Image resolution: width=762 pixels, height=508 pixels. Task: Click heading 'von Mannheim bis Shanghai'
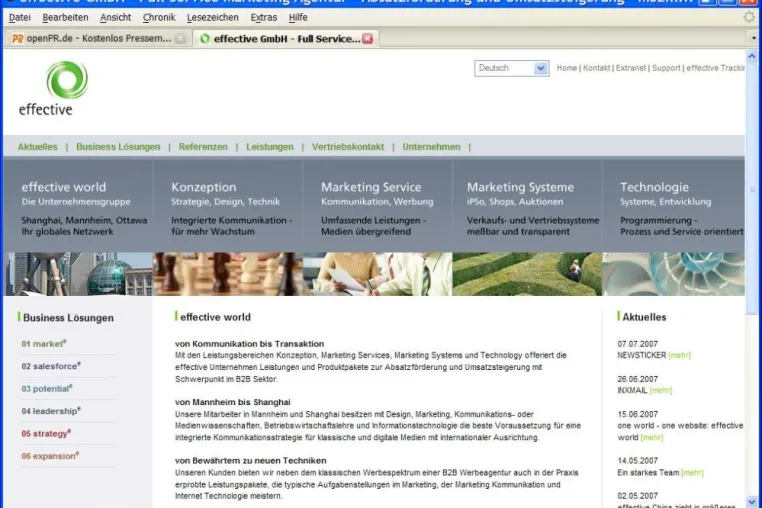(233, 402)
